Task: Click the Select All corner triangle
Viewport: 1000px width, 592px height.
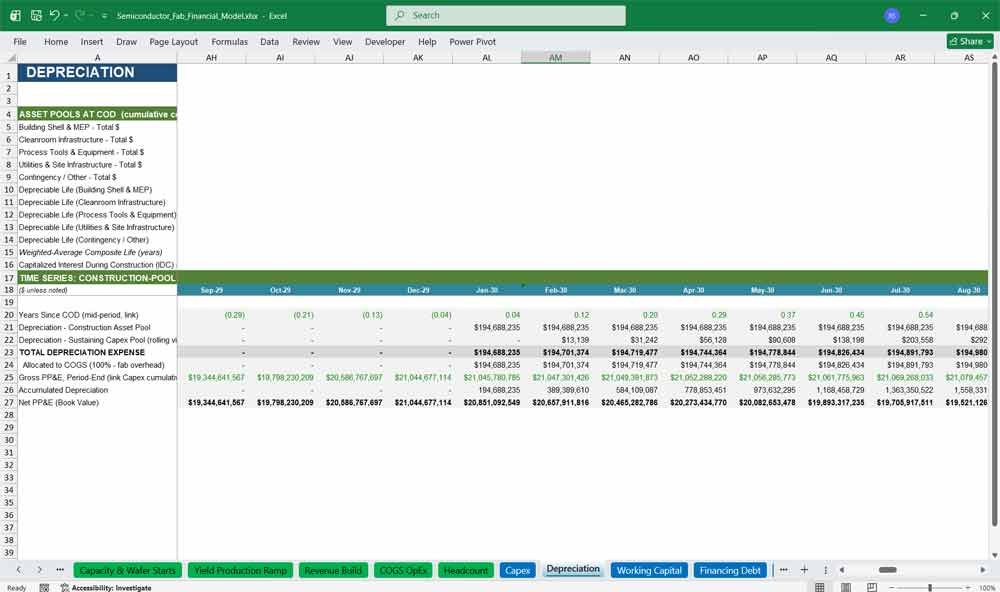Action: tap(11, 58)
